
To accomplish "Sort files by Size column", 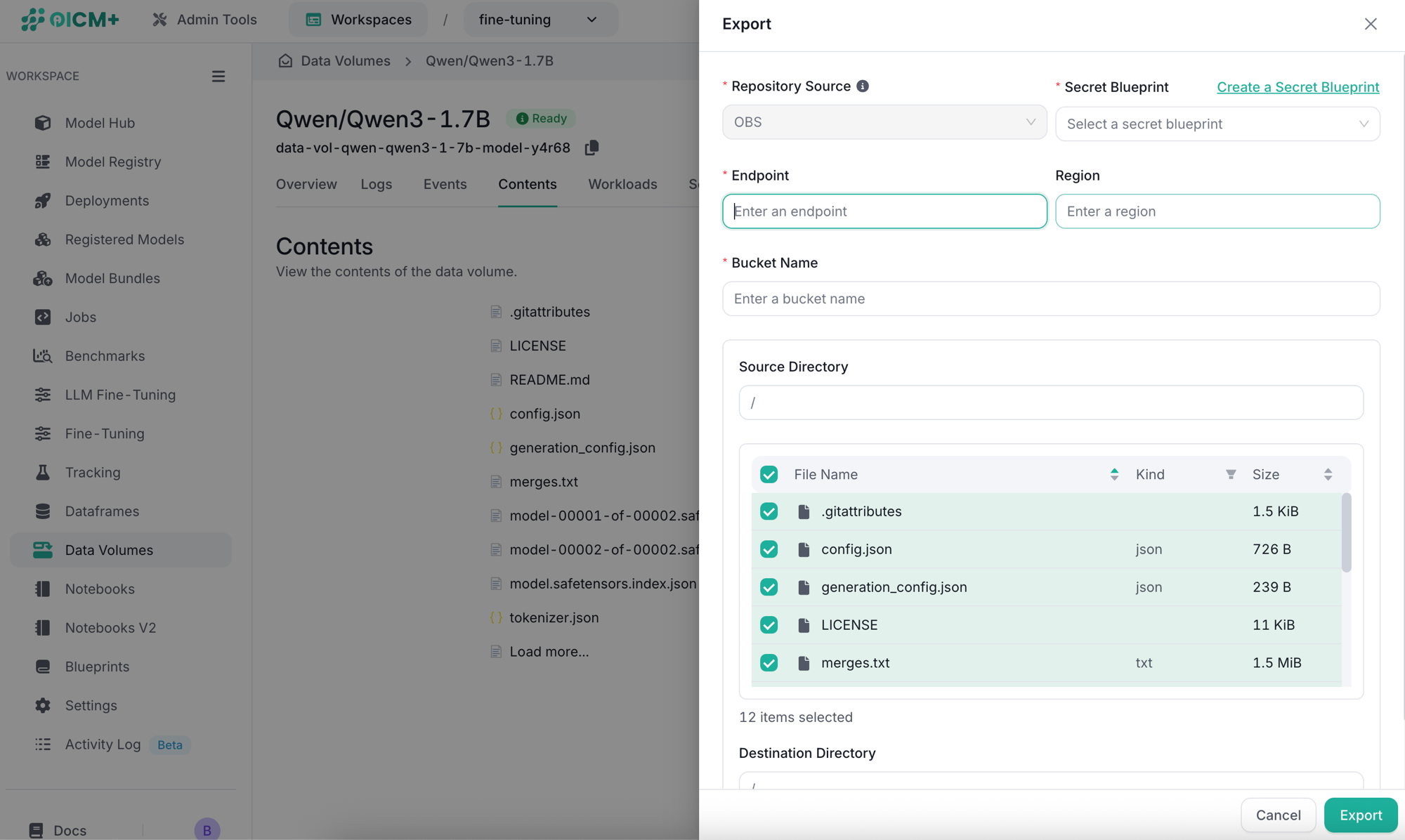I will [x=1328, y=474].
